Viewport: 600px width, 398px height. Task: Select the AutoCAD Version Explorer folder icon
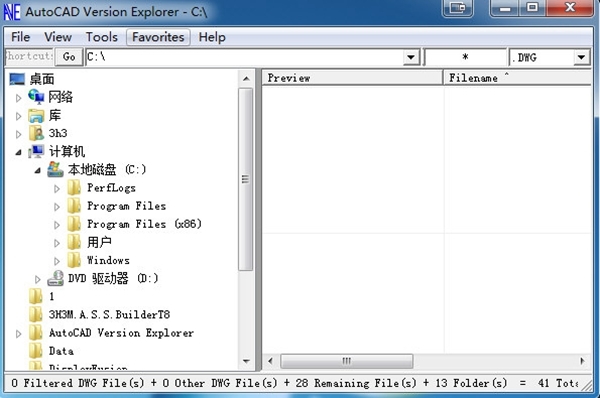tap(36, 333)
